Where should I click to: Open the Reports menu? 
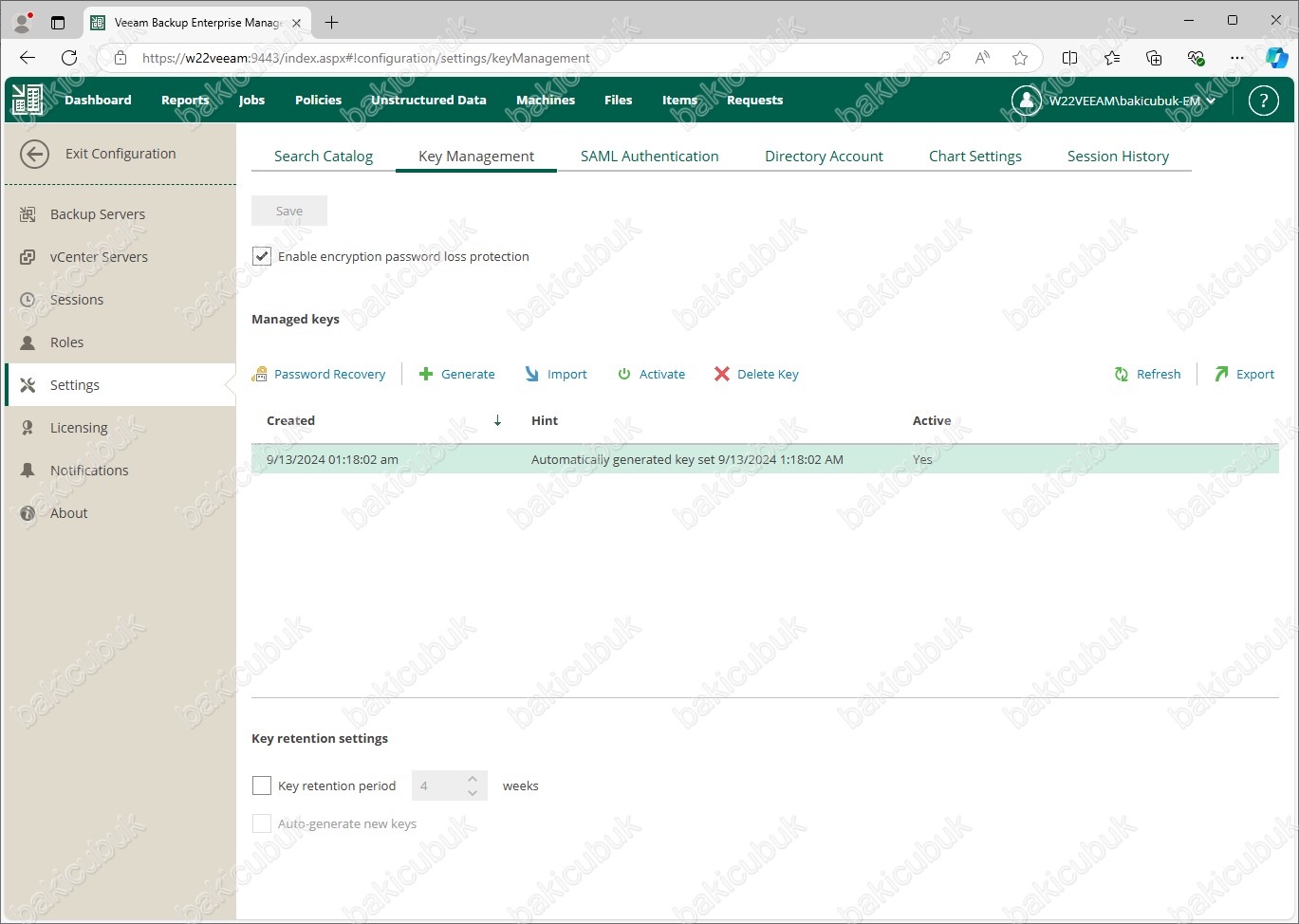click(x=185, y=100)
